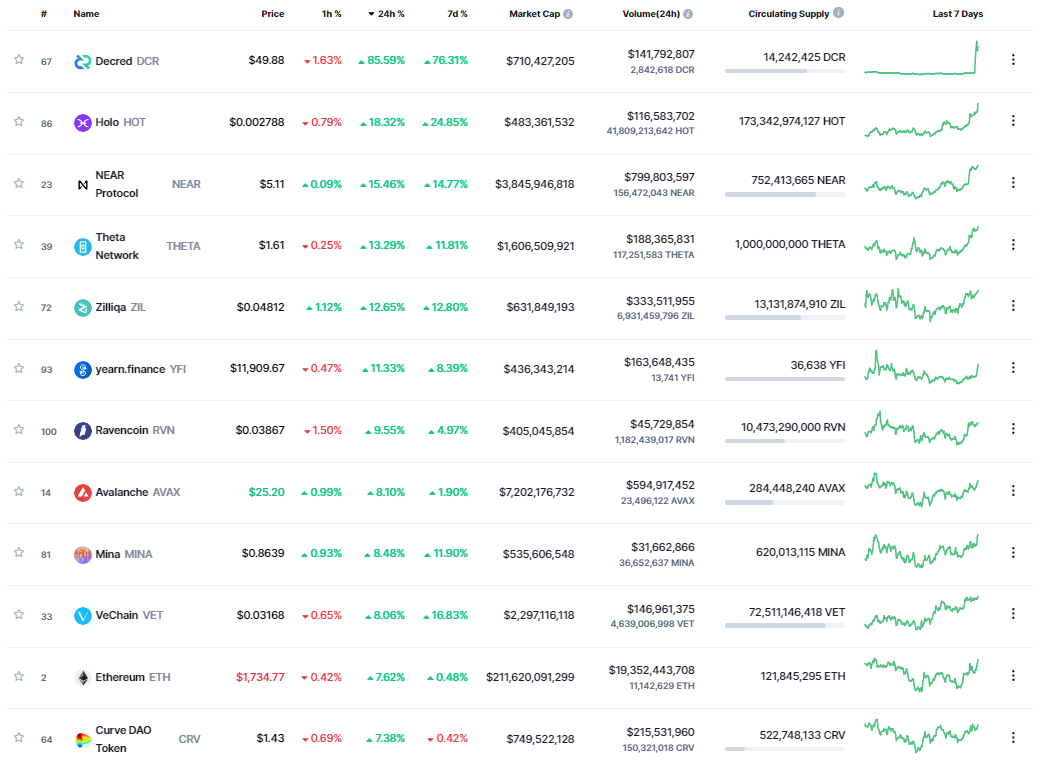Open the more-options menu for Decred
The image size is (1045, 763).
tap(1013, 59)
